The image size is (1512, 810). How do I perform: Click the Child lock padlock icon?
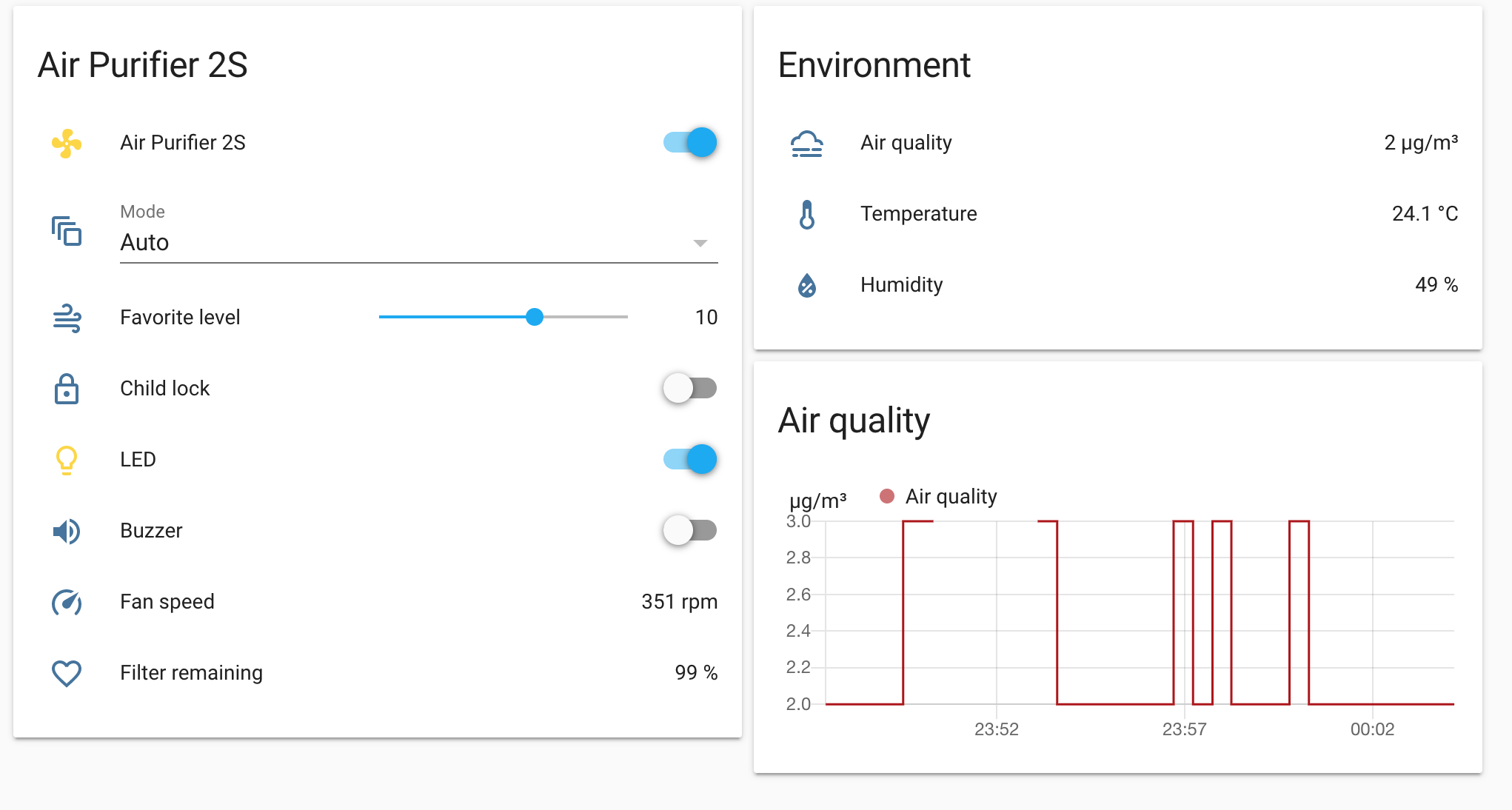[67, 389]
